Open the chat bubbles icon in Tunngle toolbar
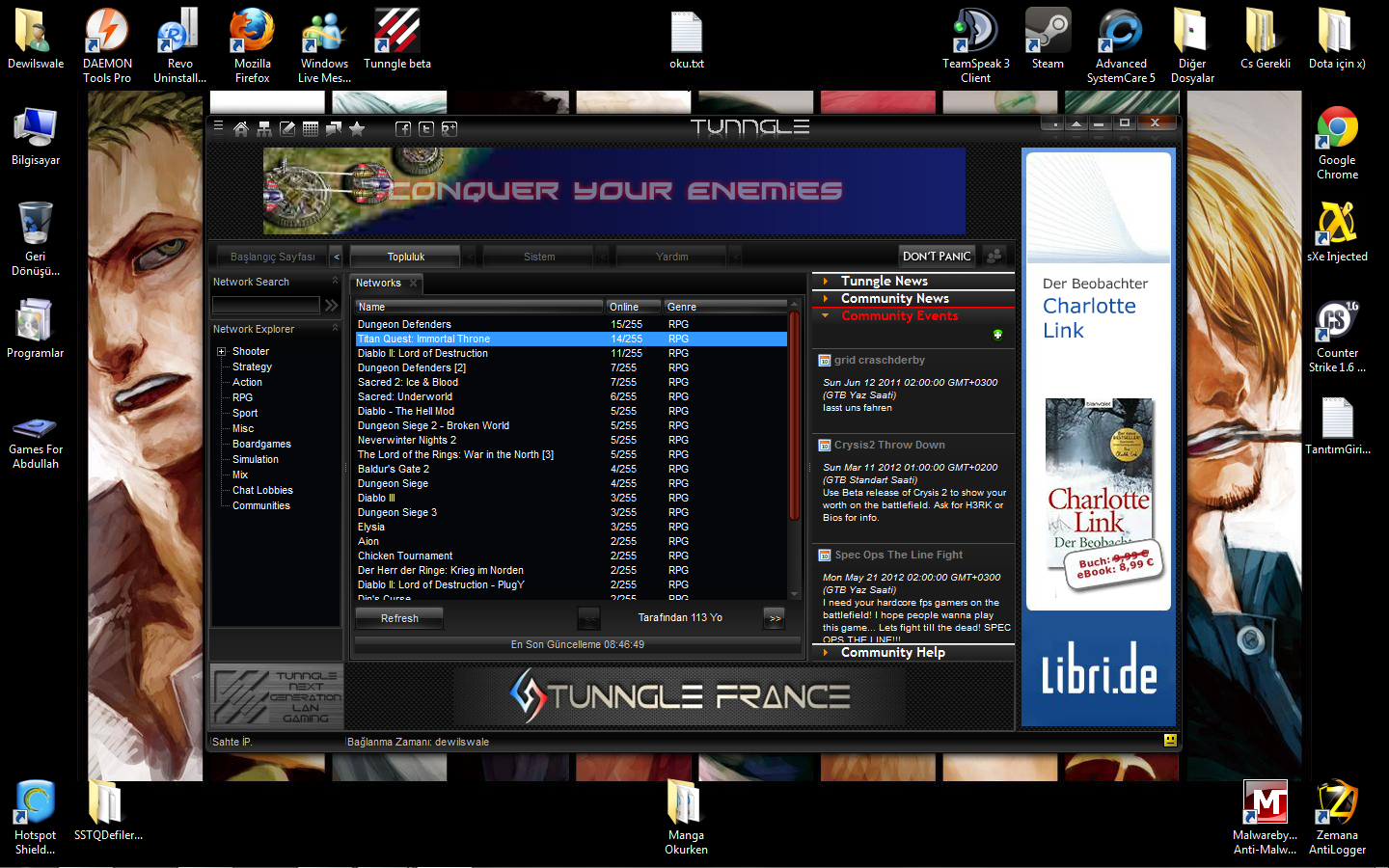 point(334,128)
